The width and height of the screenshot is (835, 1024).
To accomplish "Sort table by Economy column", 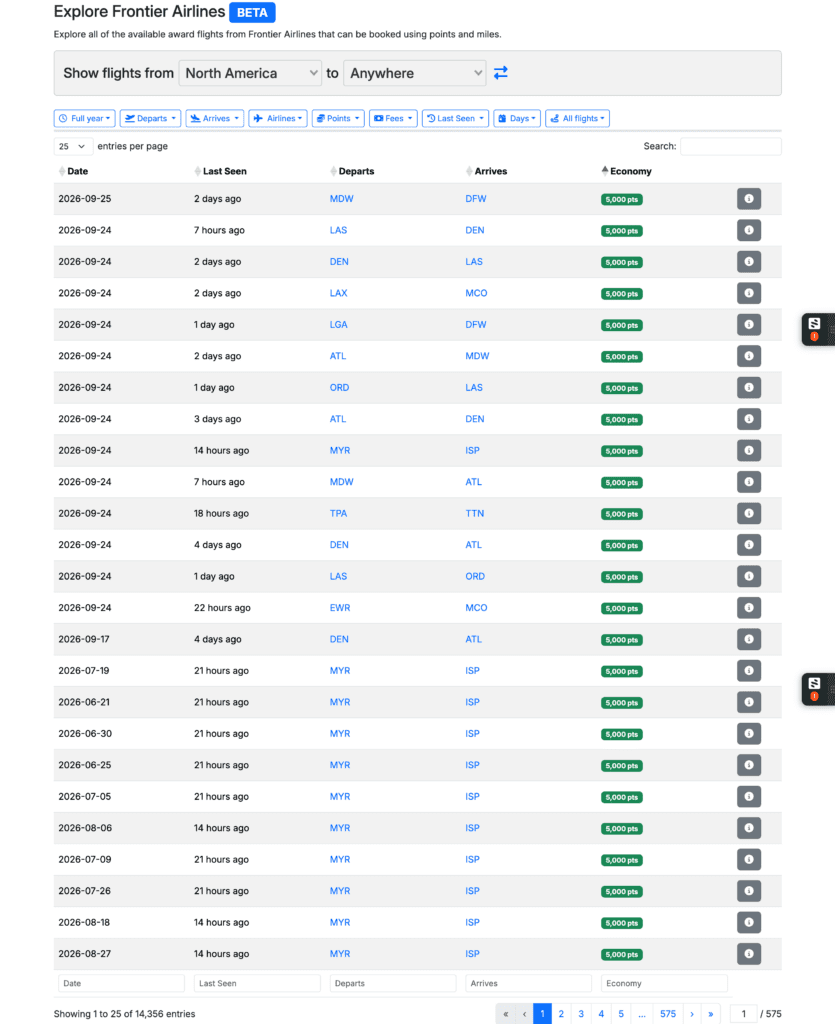I will pos(630,171).
